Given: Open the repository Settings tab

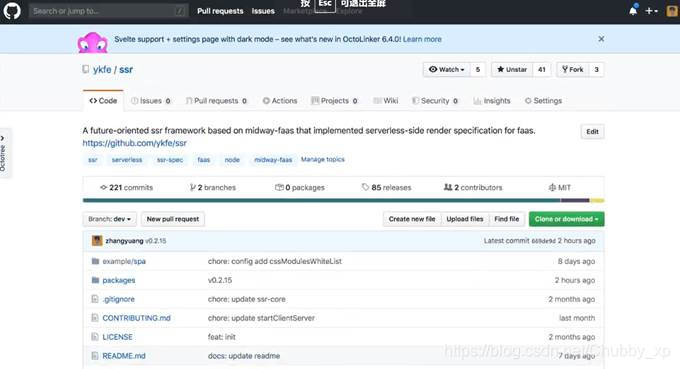Looking at the screenshot, I should [x=543, y=101].
